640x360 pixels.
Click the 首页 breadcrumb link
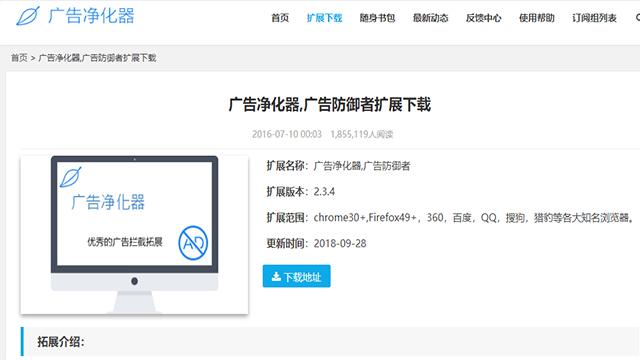click(19, 58)
